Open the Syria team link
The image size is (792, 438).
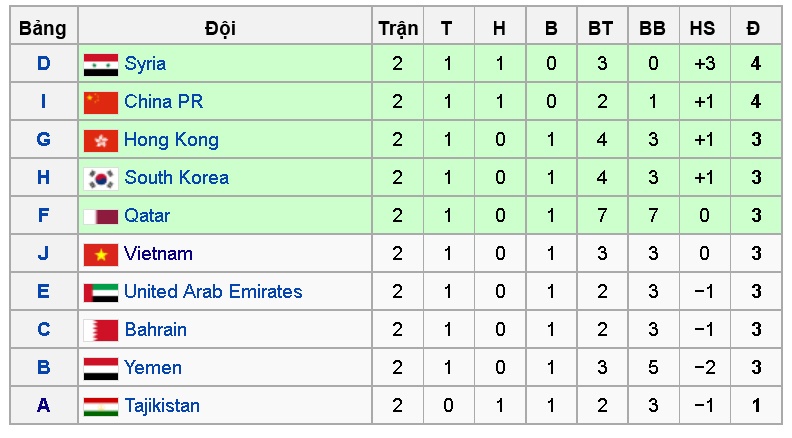coord(145,64)
